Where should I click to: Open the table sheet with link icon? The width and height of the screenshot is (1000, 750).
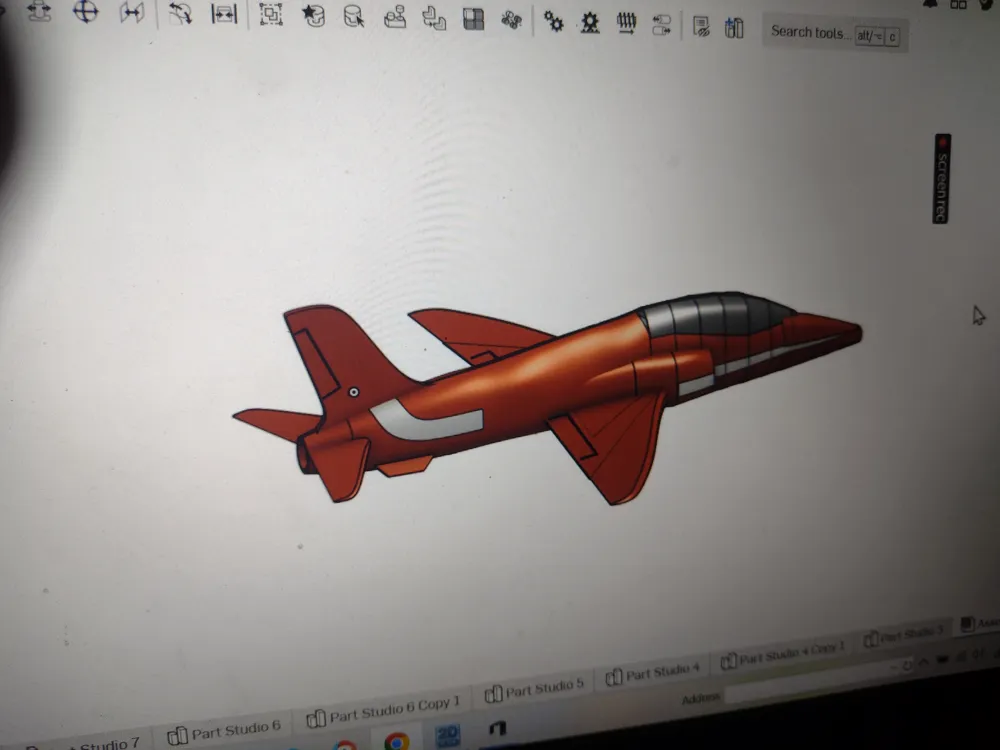(701, 27)
